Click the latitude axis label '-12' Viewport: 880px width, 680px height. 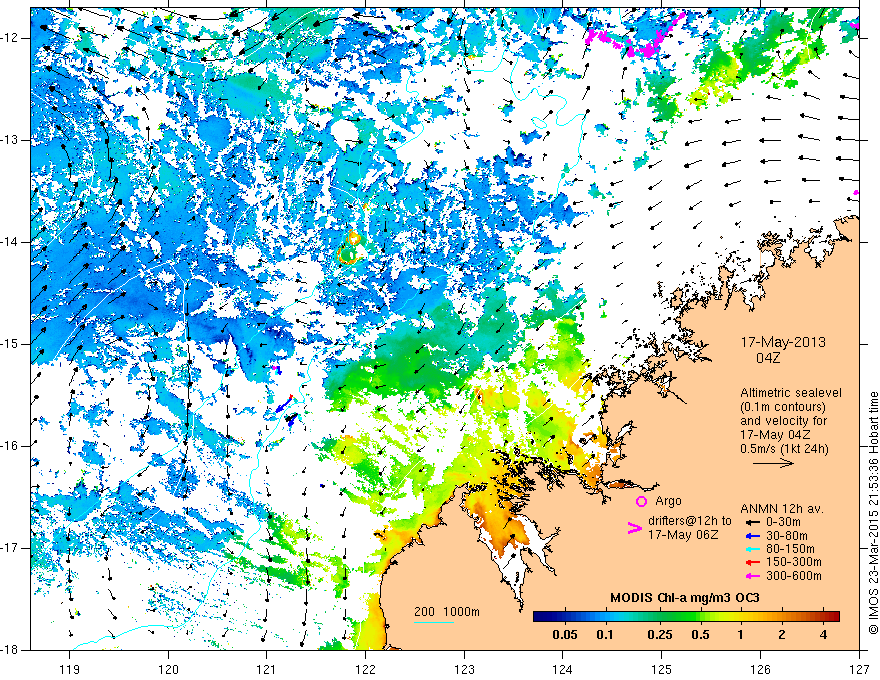11,38
